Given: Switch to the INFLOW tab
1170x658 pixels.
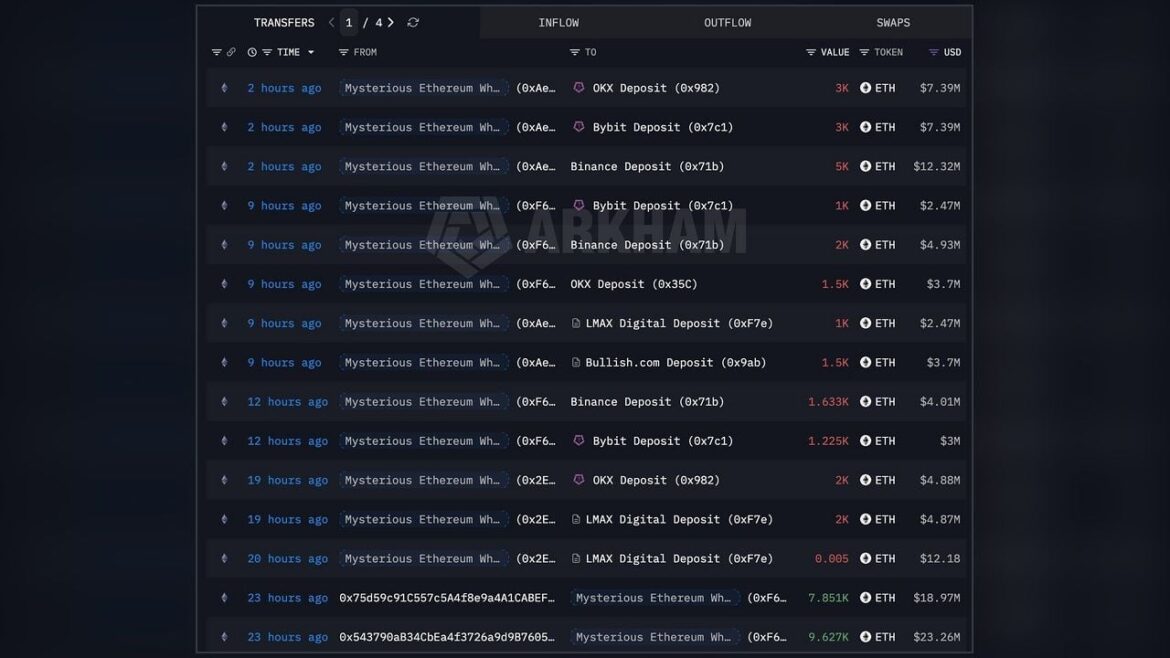Looking at the screenshot, I should tap(559, 22).
